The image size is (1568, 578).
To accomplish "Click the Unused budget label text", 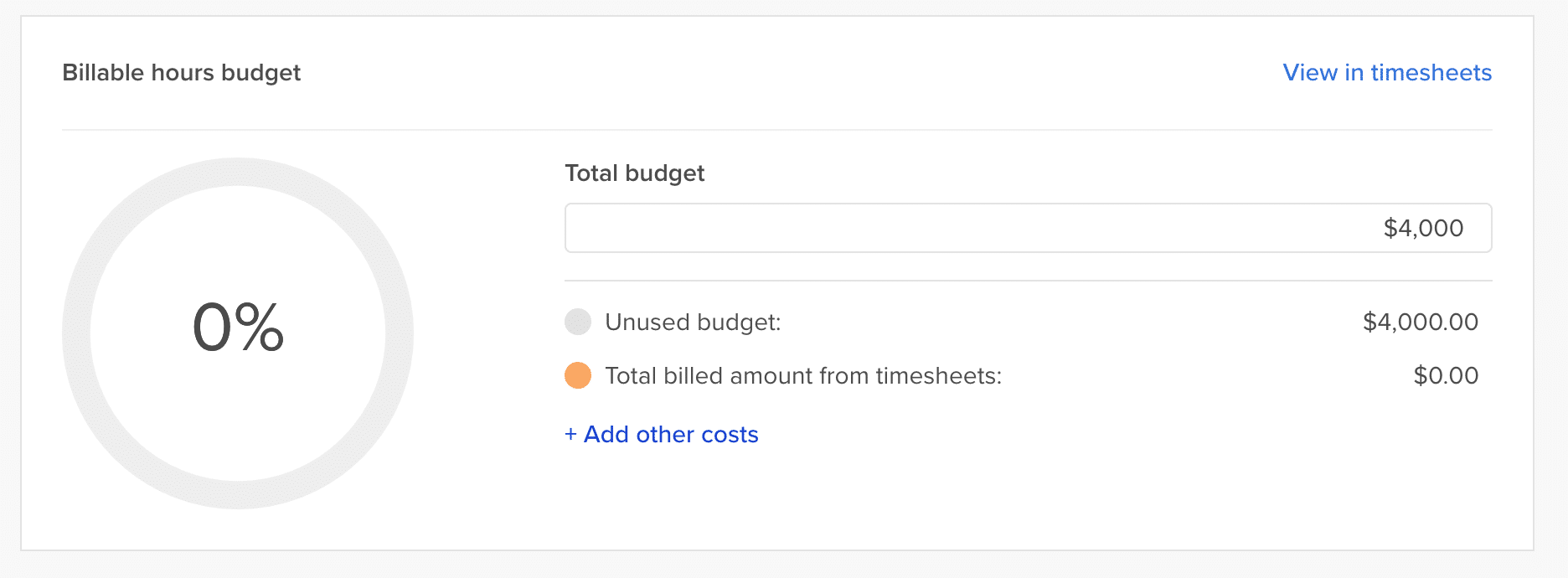I will point(693,323).
